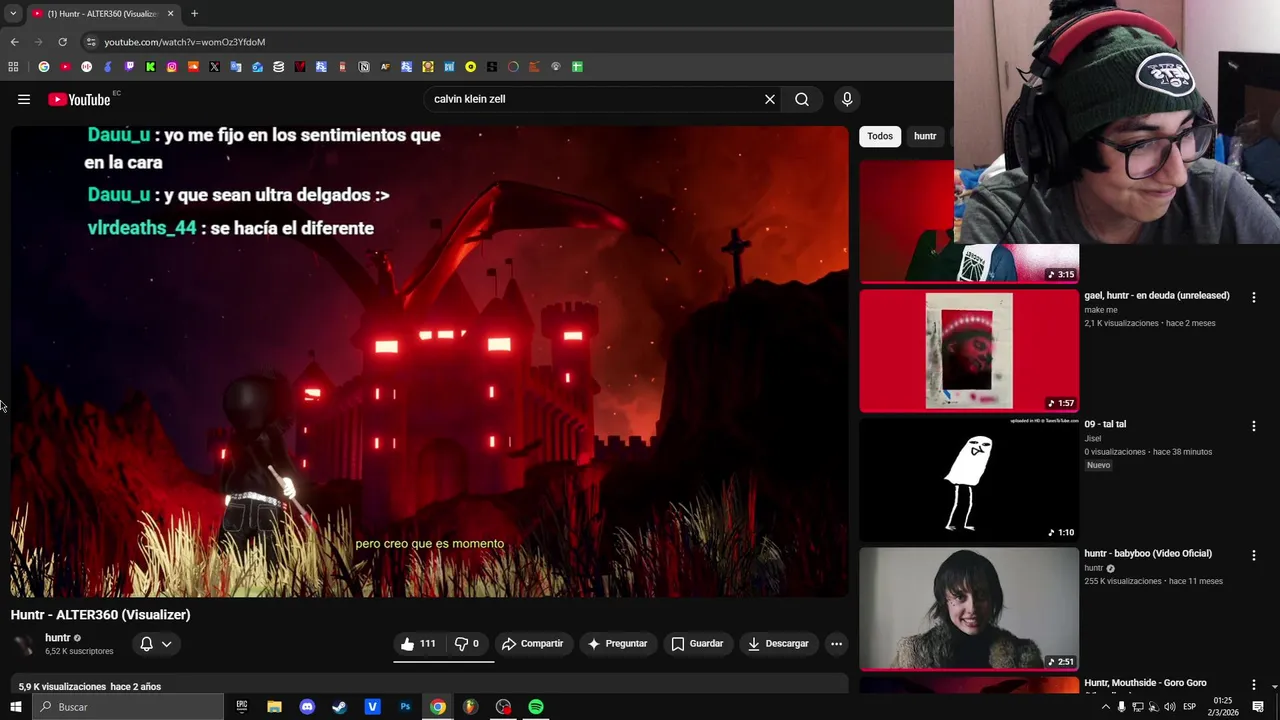Open the SoundCloud bookmark
This screenshot has height=720, width=1280.
(193, 67)
